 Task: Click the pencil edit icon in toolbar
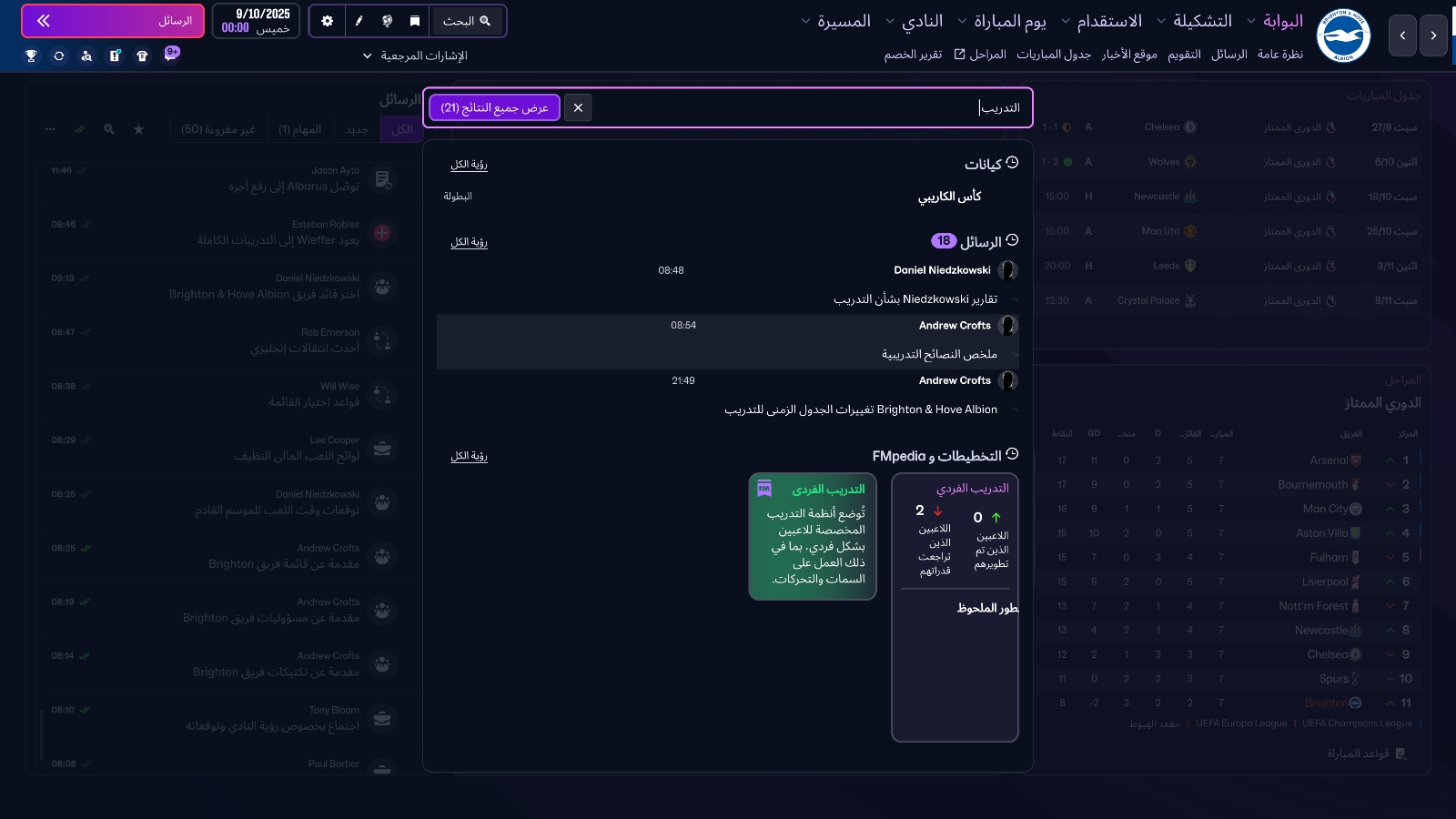[x=359, y=21]
